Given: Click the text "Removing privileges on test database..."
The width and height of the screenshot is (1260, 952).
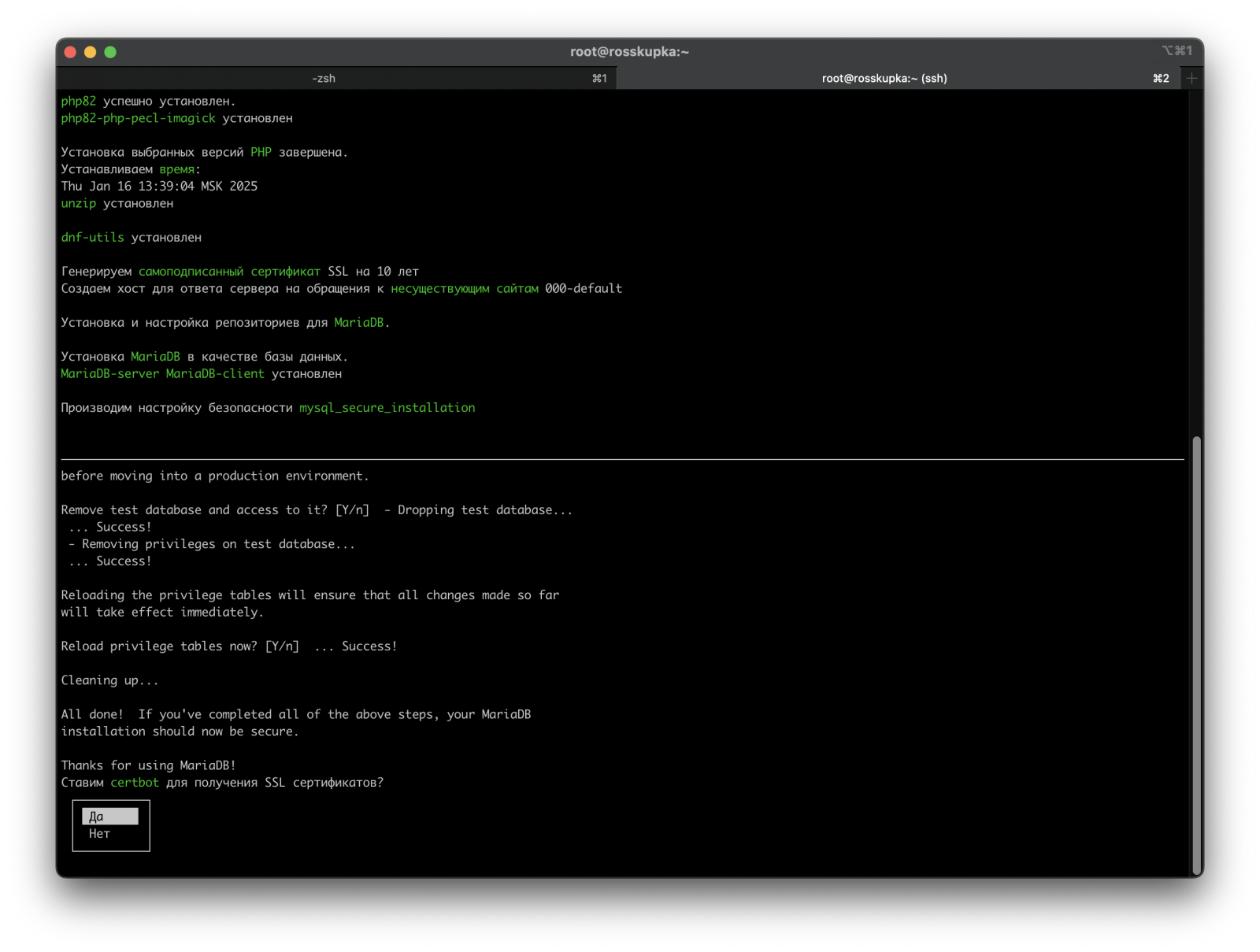Looking at the screenshot, I should click(x=218, y=544).
